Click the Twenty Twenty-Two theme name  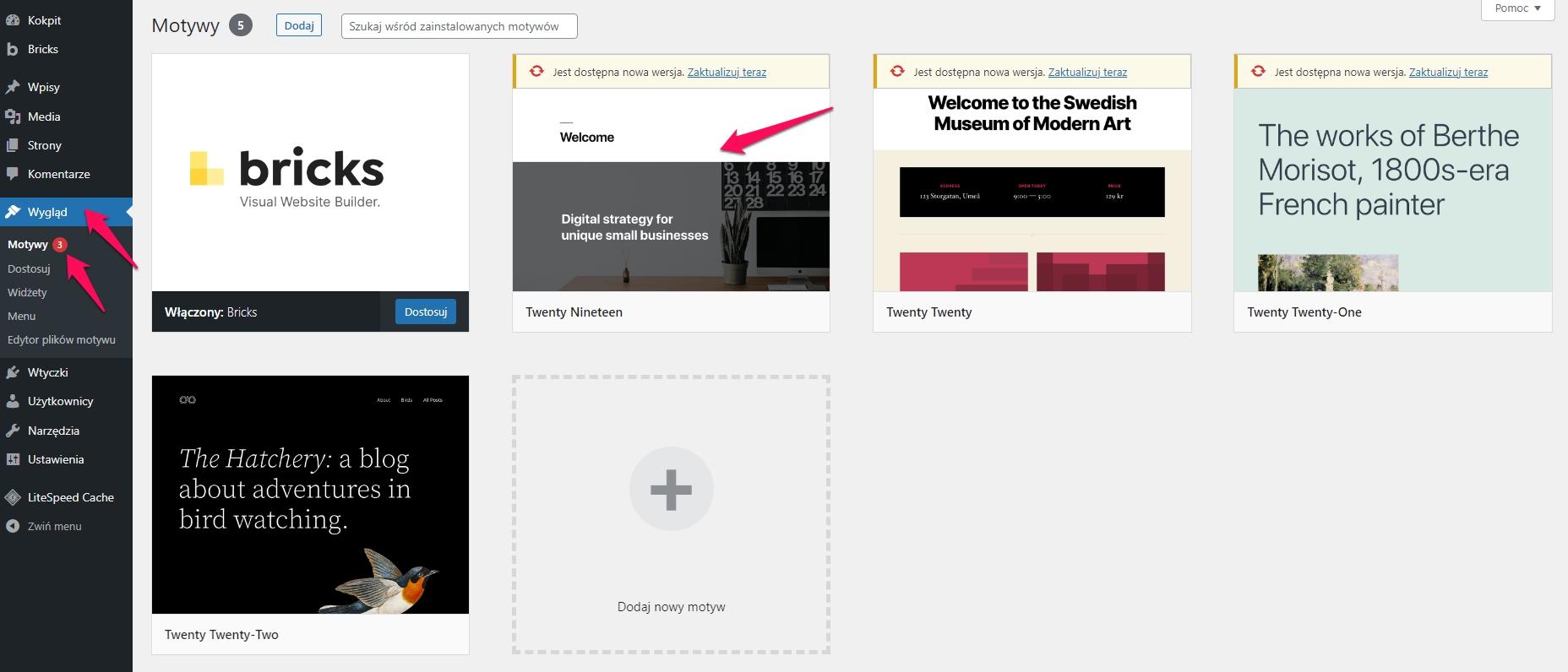point(221,635)
